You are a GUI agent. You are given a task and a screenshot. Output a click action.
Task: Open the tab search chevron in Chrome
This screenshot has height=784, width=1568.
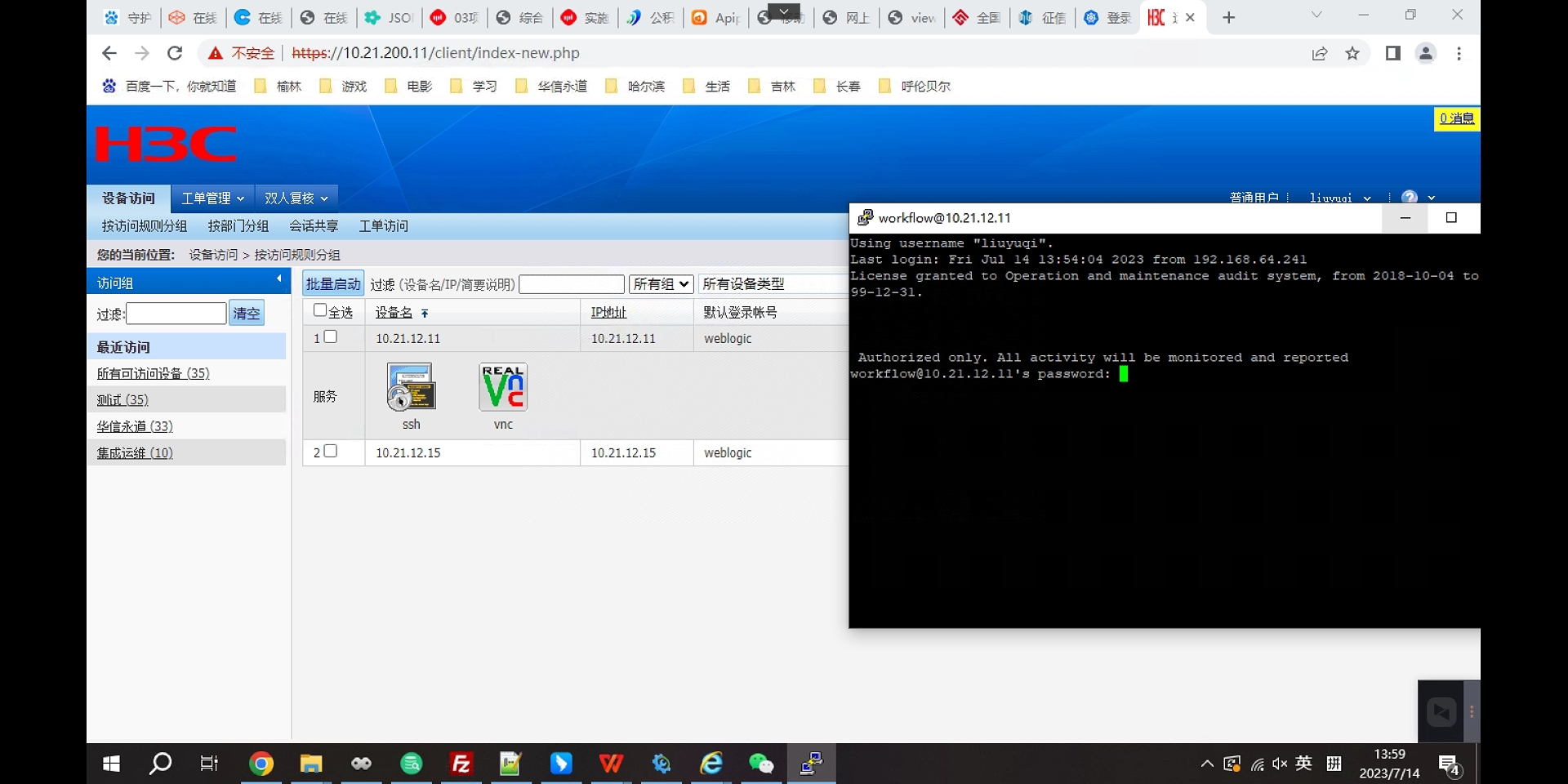pos(1316,16)
